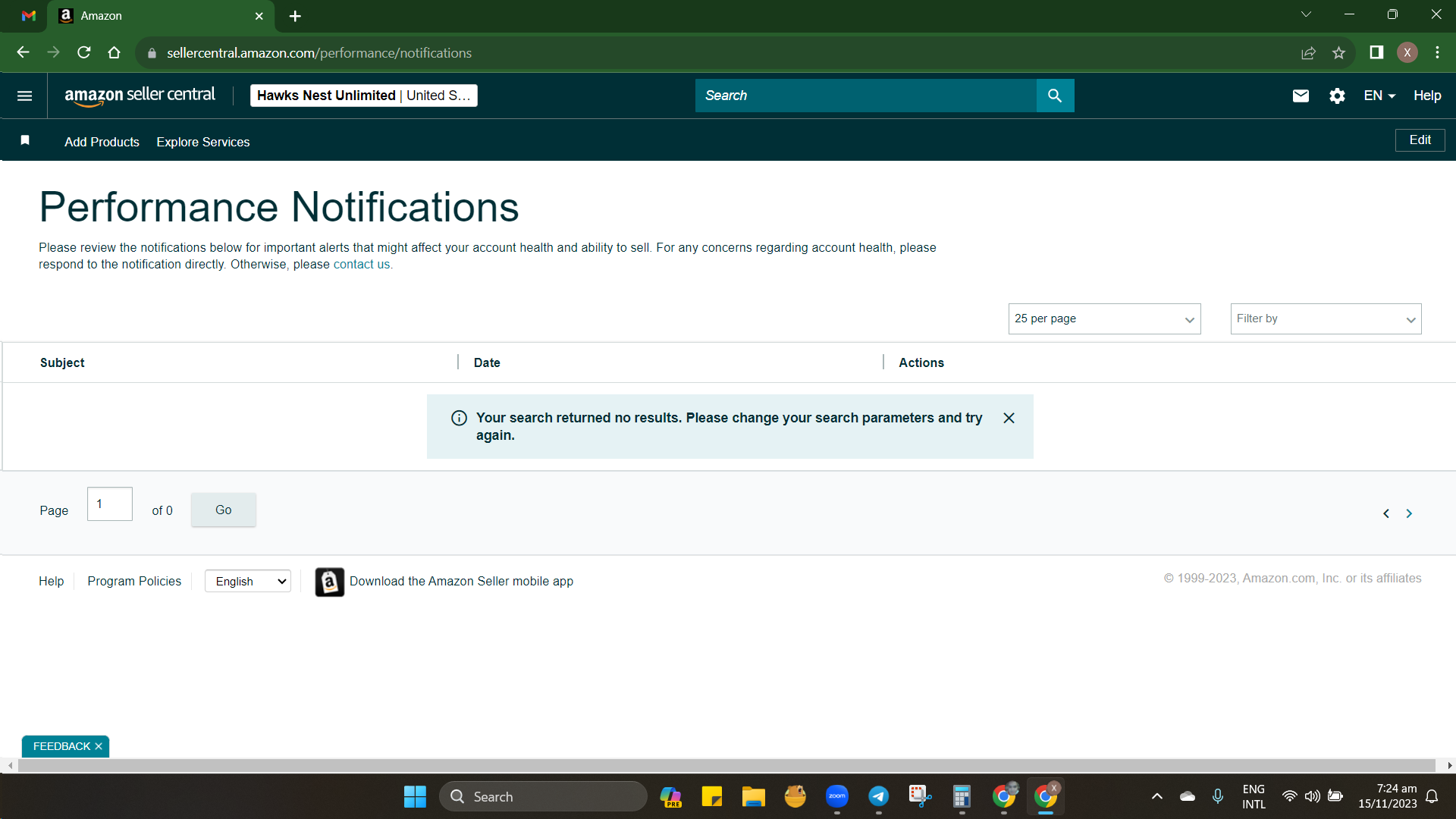1456x819 pixels.
Task: Click browser forward arrow
Action: coord(53,52)
